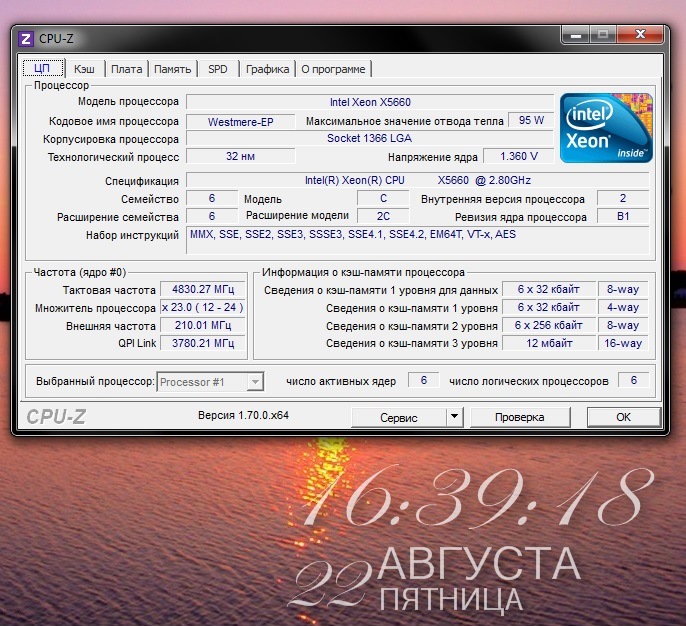Switch to the ЦП tab
Image resolution: width=686 pixels, height=626 pixels.
click(x=43, y=68)
